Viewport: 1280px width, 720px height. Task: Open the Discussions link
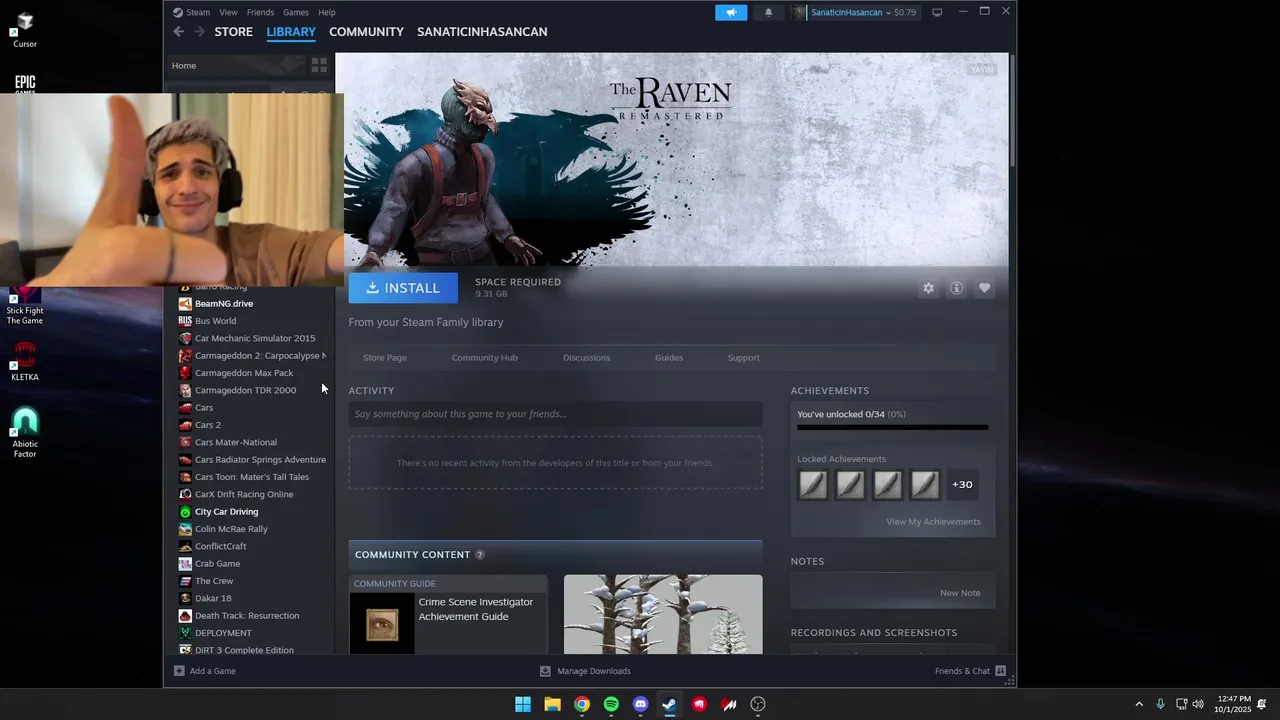[586, 357]
